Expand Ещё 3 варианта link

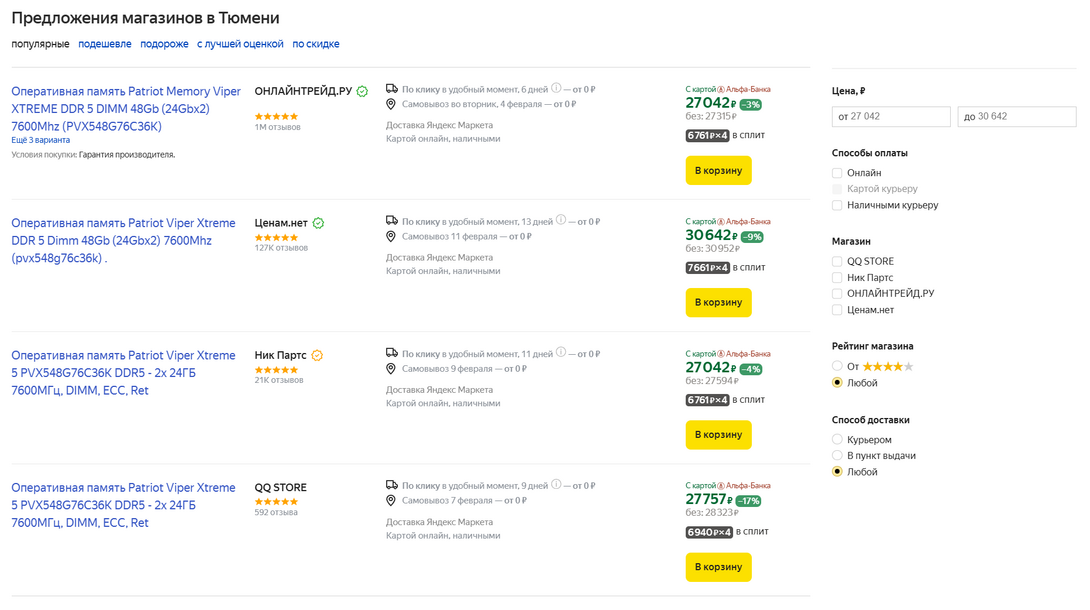[x=40, y=140]
